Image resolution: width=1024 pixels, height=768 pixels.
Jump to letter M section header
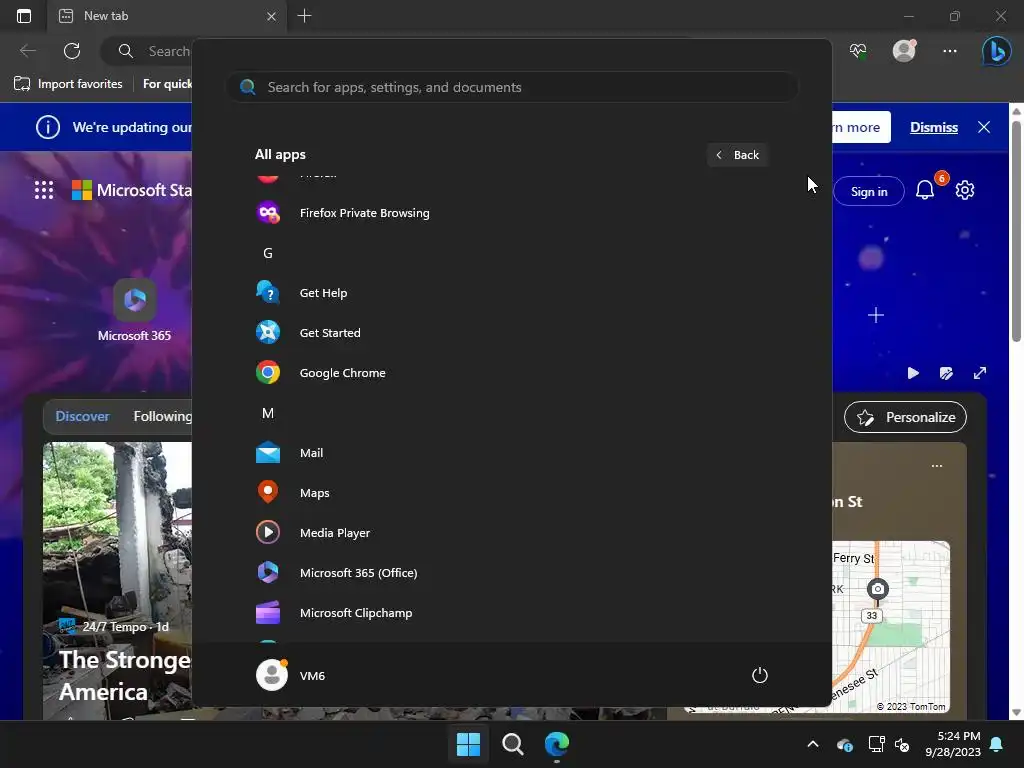click(268, 413)
